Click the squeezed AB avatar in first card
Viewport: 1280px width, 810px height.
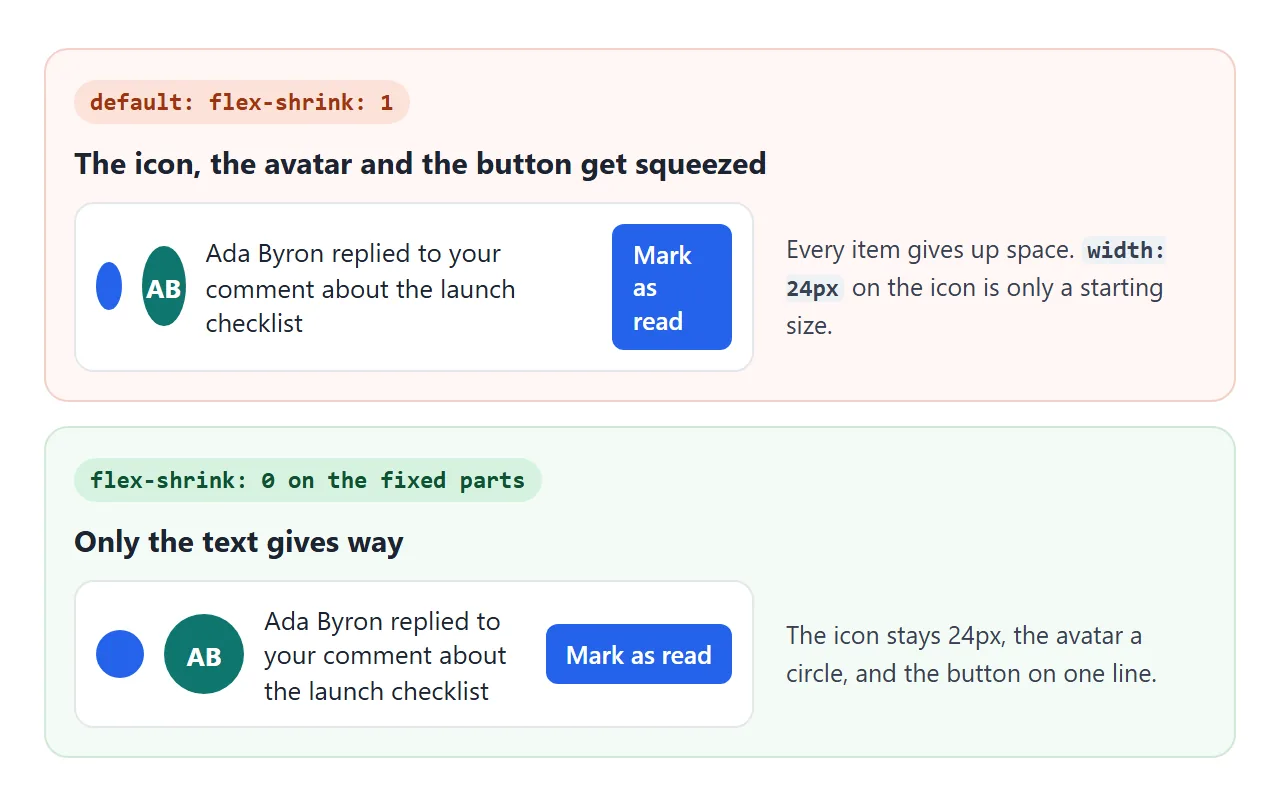pyautogui.click(x=164, y=286)
